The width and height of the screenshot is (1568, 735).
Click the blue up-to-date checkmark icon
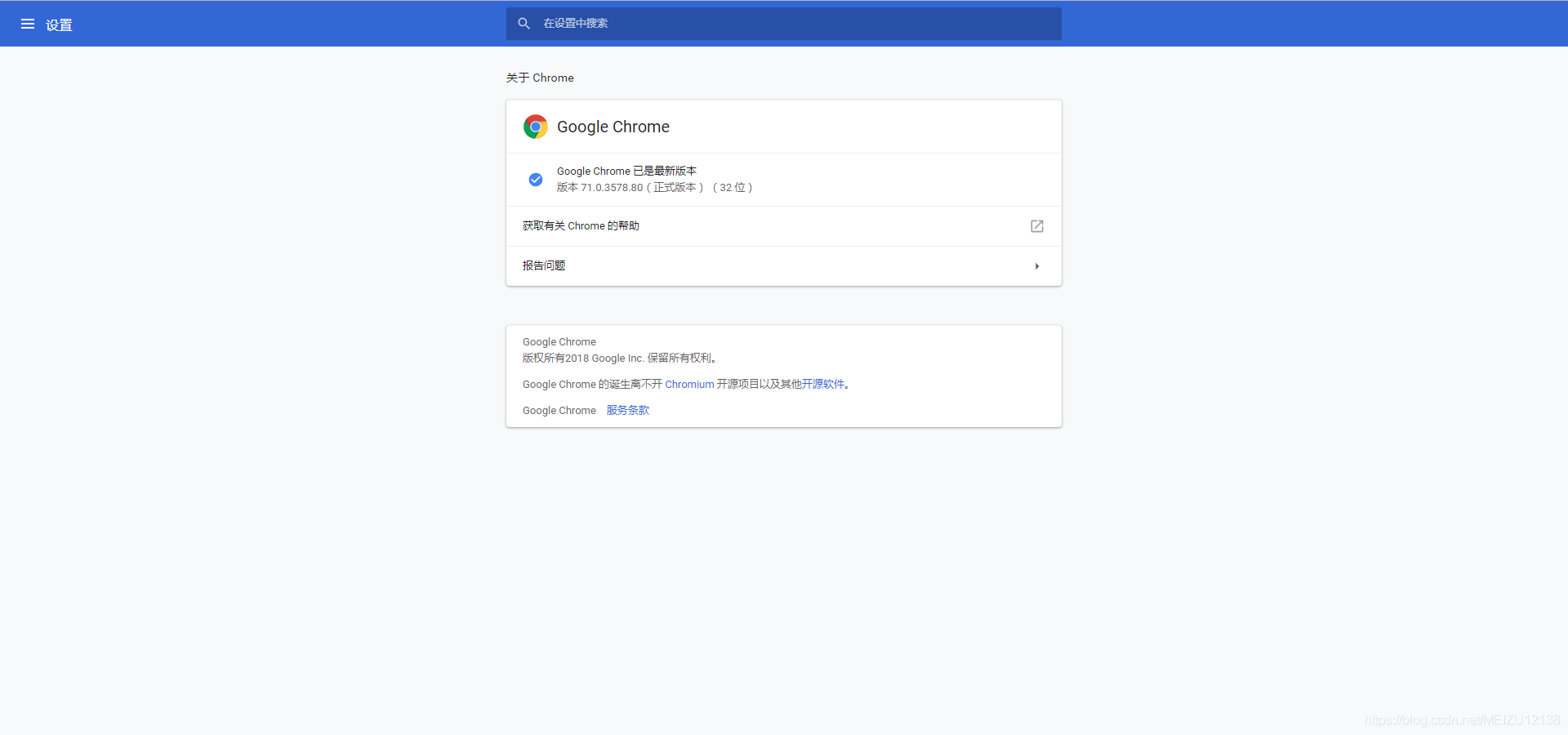coord(536,180)
